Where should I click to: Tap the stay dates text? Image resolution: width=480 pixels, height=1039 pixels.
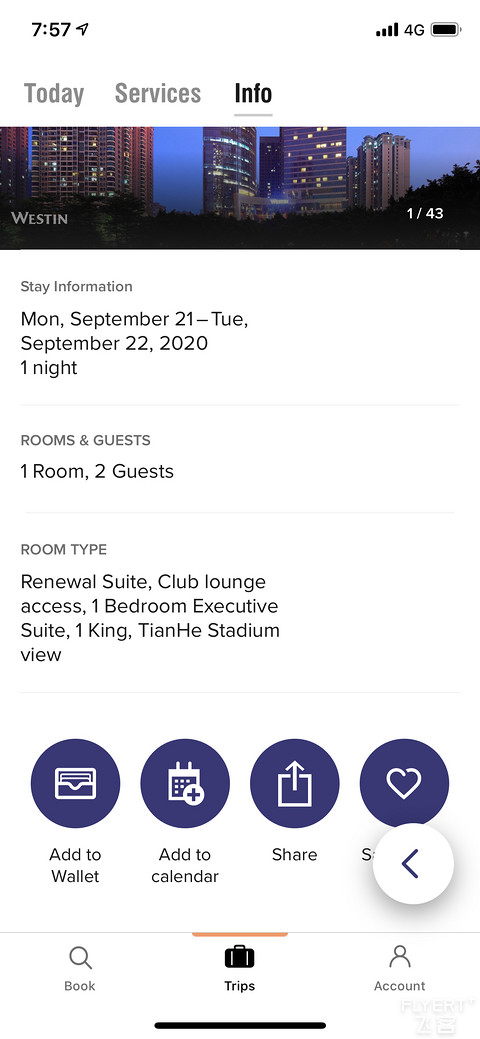(135, 343)
